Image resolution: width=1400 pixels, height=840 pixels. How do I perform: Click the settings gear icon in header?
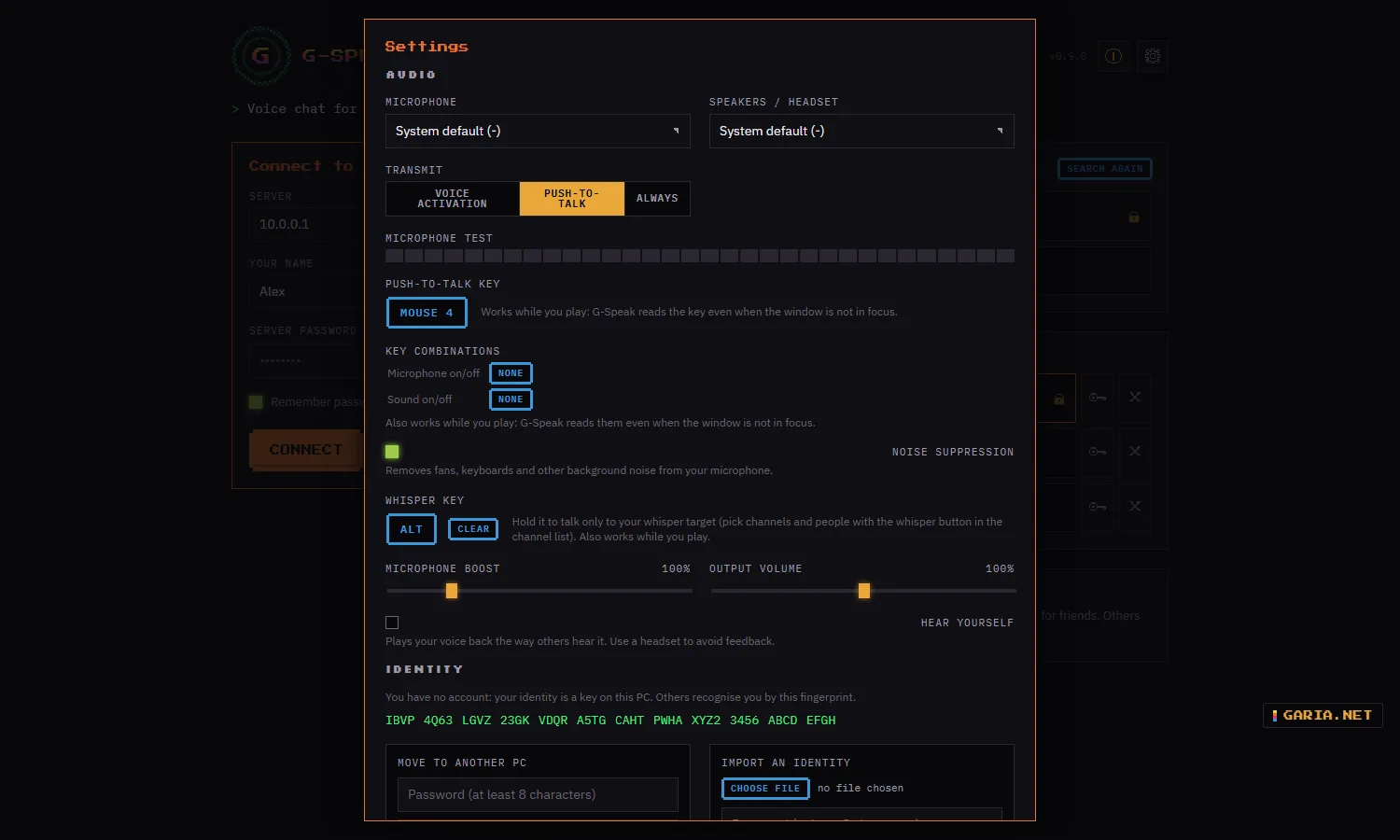coord(1153,56)
